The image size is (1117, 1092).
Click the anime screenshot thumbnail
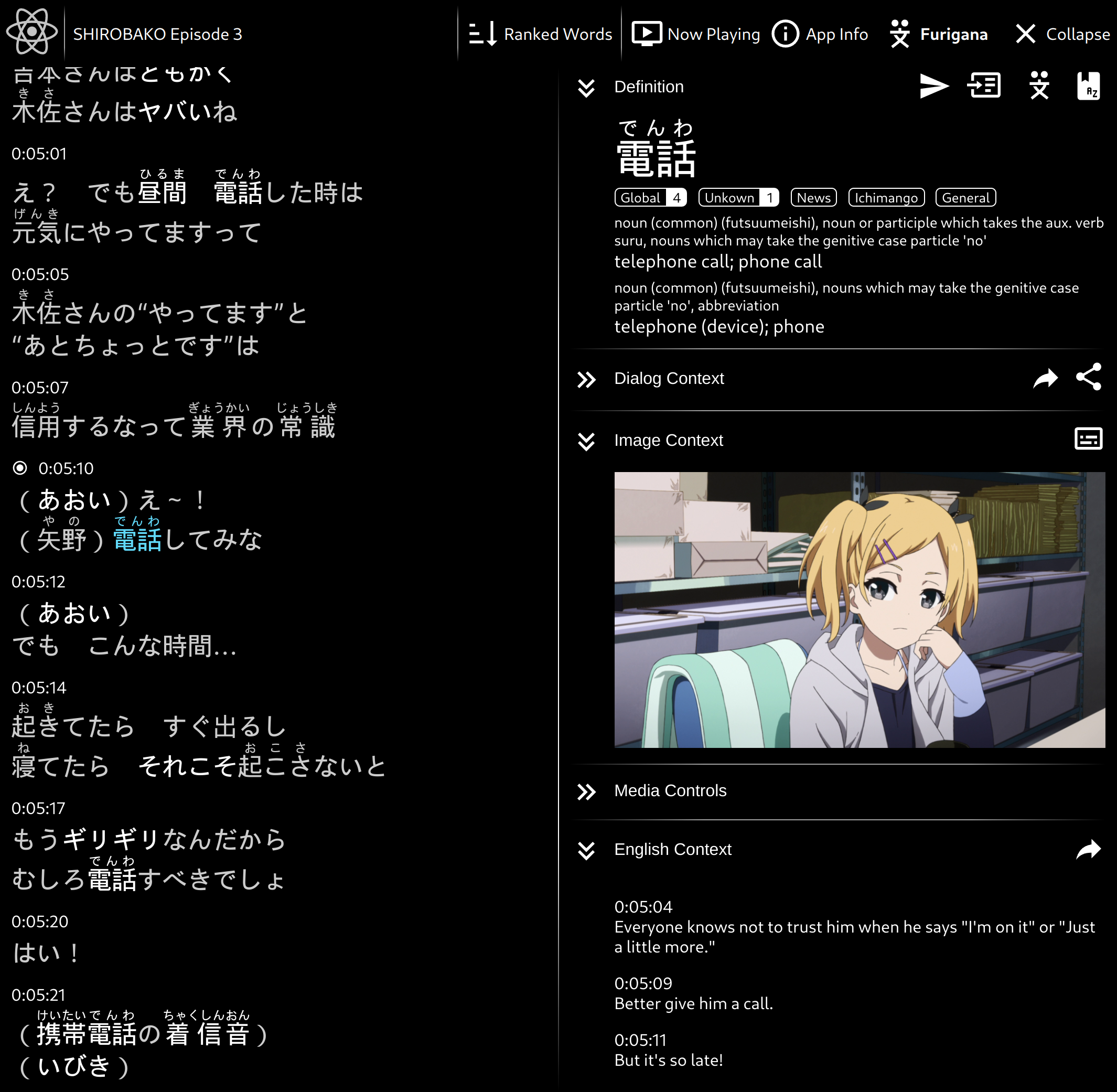point(859,609)
